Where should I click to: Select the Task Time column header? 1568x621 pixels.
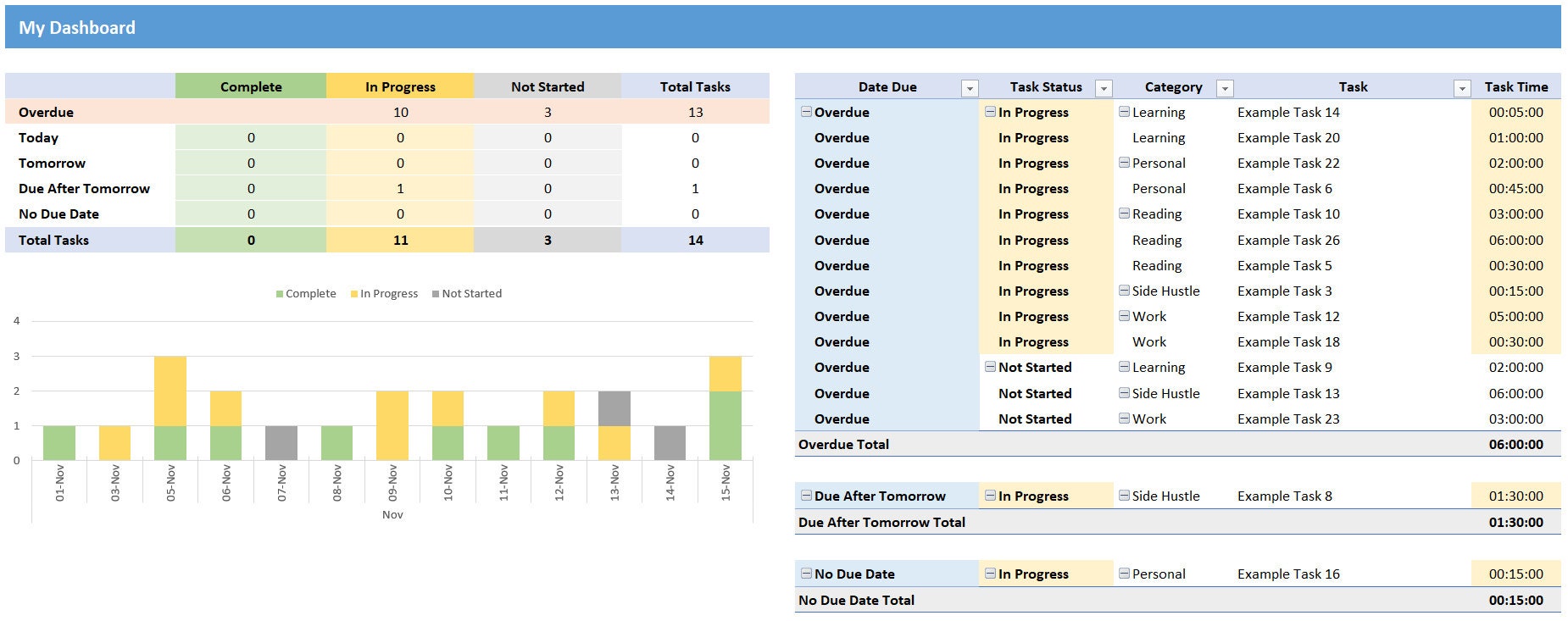coord(1515,86)
